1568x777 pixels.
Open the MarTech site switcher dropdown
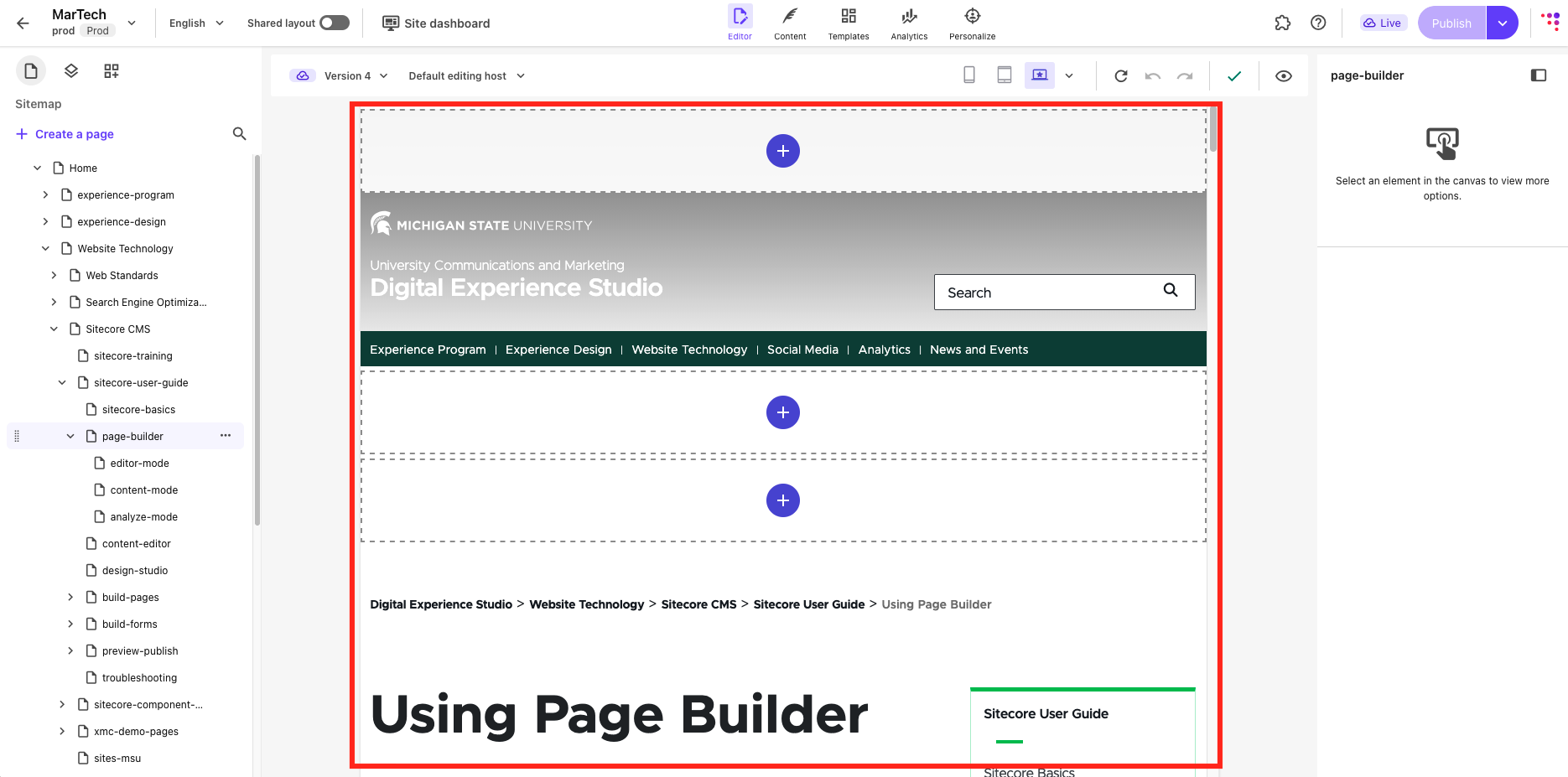(x=132, y=23)
